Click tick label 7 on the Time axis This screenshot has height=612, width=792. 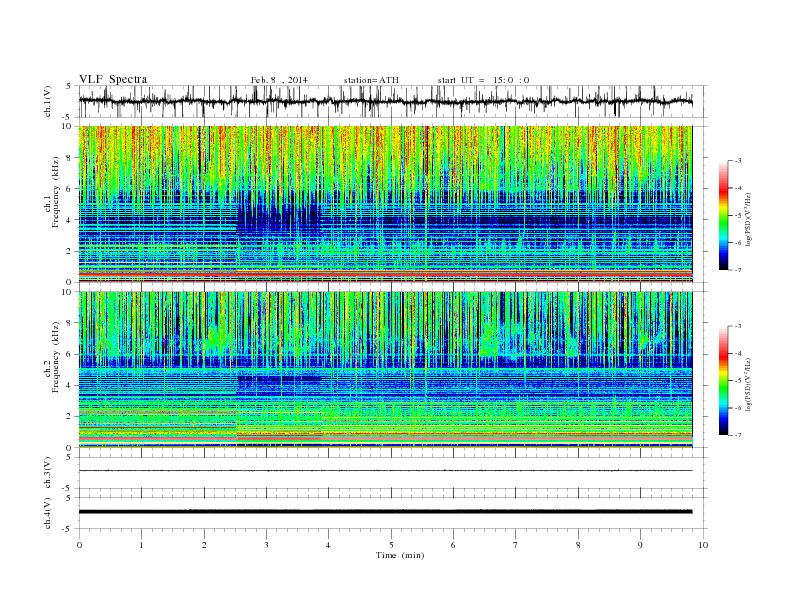click(x=516, y=545)
